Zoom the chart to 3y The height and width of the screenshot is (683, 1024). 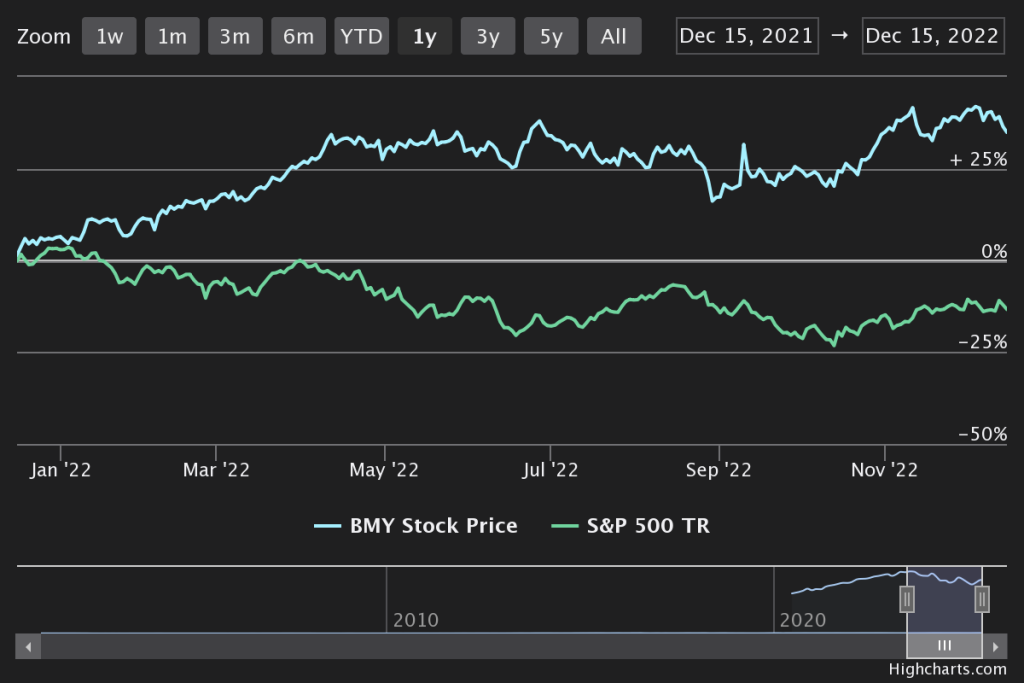(x=487, y=37)
